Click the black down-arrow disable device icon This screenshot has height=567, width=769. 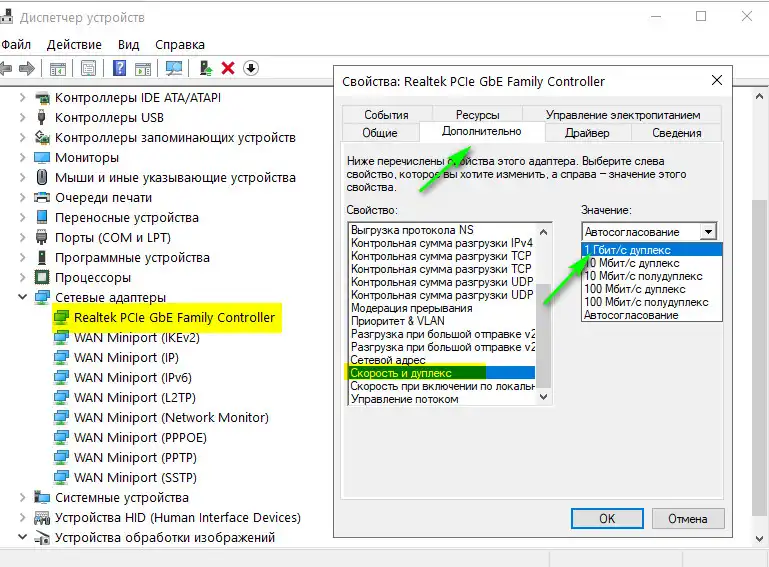251,68
